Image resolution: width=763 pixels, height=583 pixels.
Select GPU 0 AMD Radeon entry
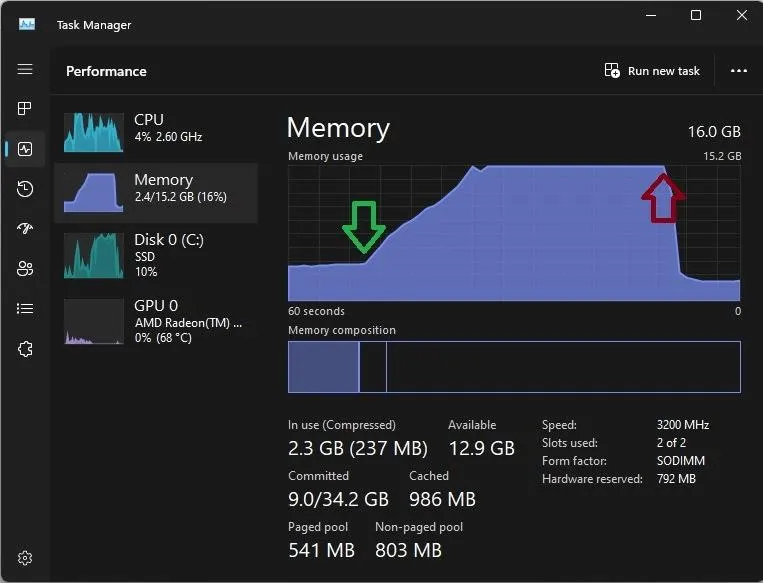point(156,321)
